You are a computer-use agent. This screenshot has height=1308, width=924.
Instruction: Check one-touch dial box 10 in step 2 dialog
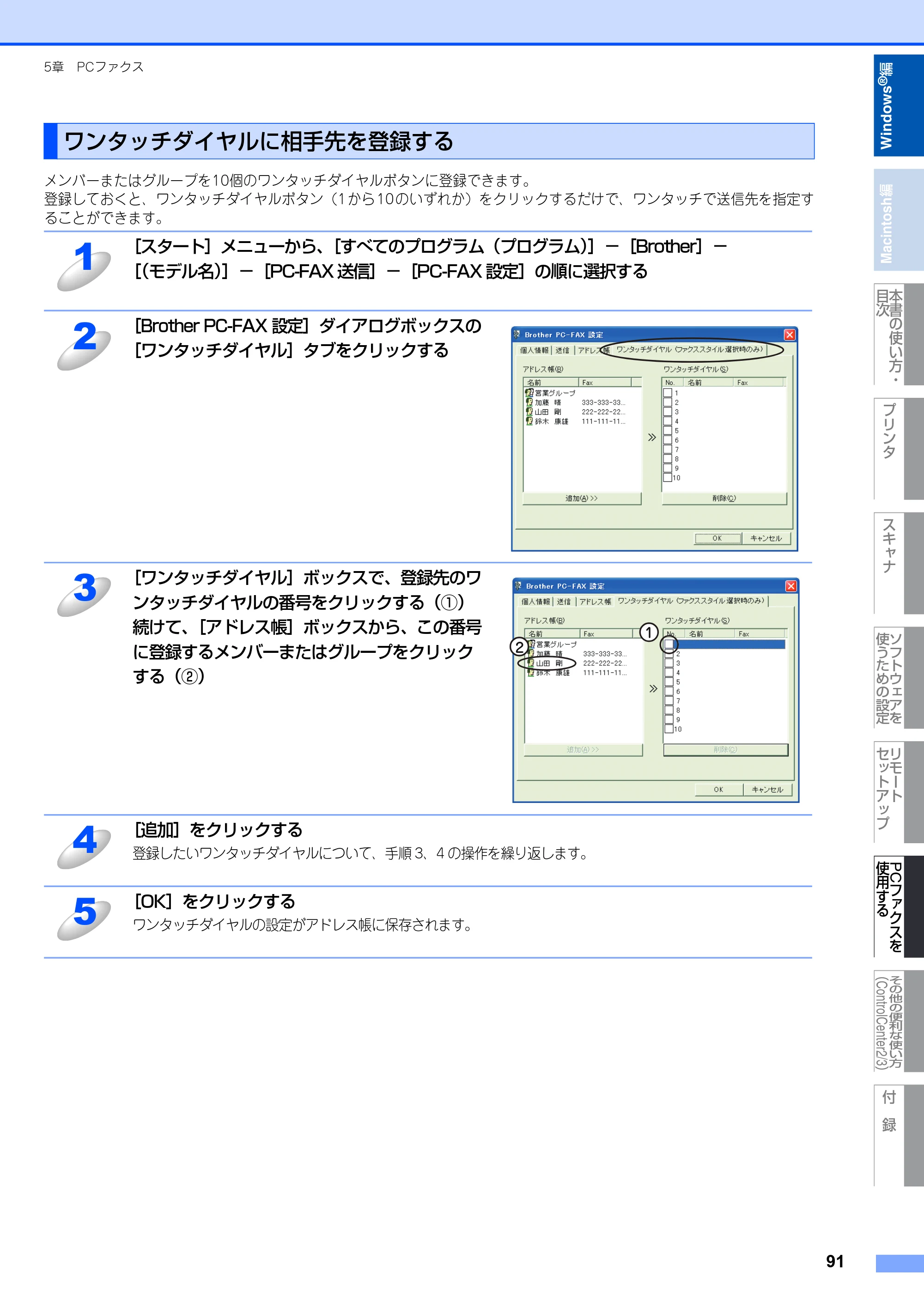click(668, 477)
